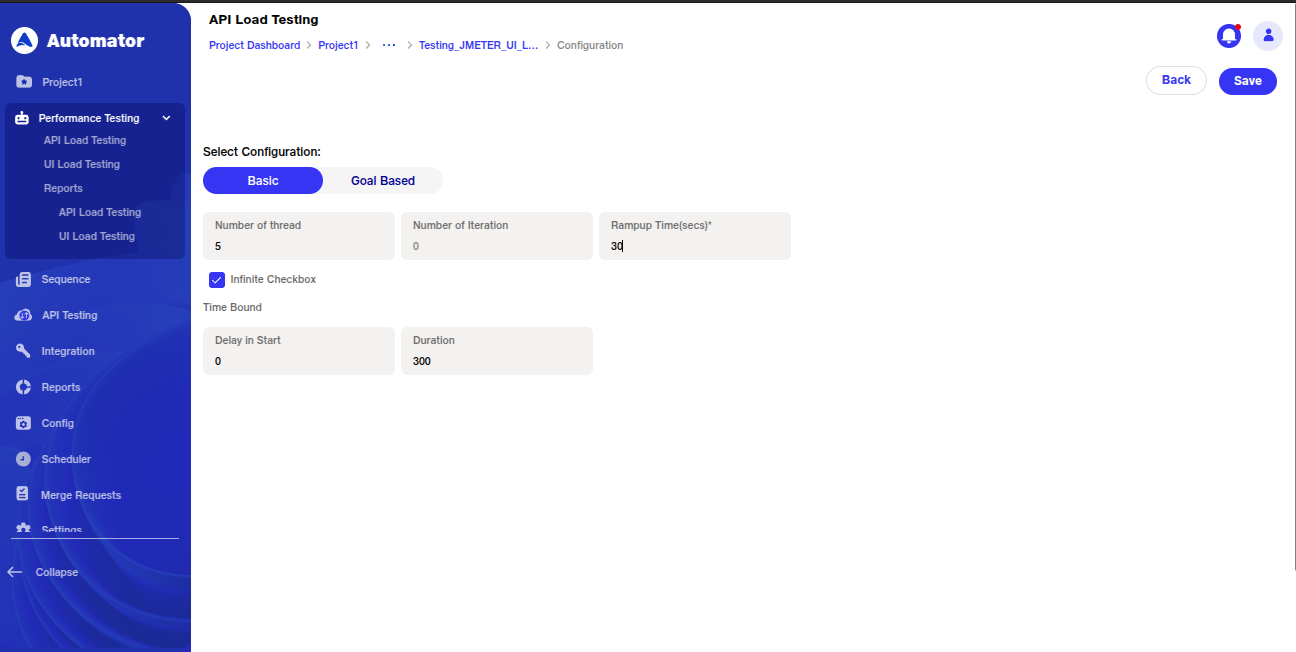Viewport: 1296px width, 652px height.
Task: Open API Load Testing report entry
Action: [100, 212]
